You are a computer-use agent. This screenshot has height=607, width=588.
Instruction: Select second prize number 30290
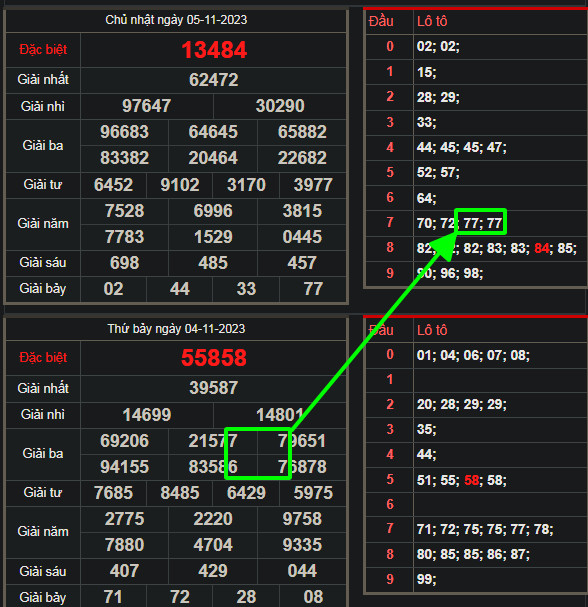[x=280, y=106]
